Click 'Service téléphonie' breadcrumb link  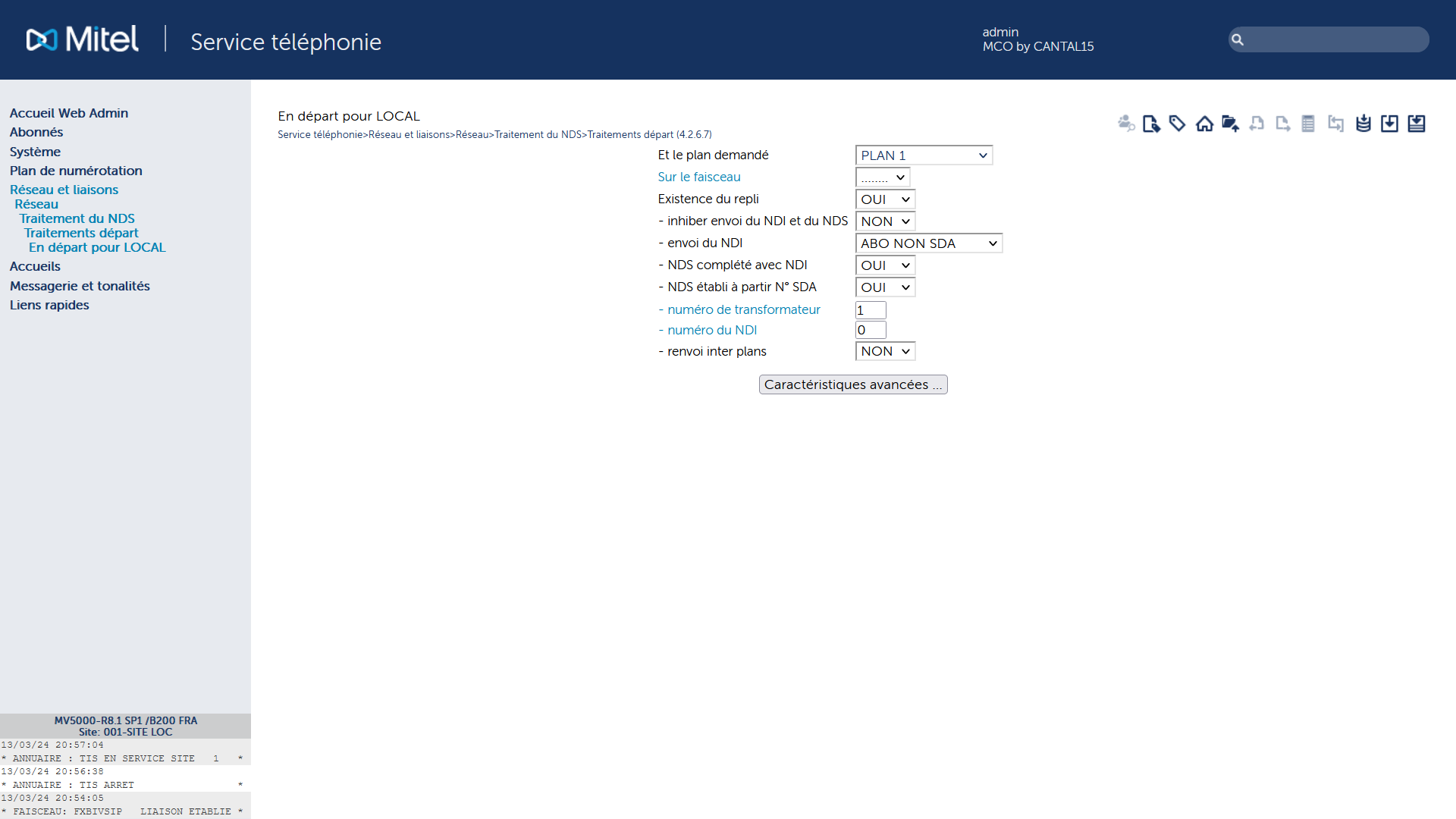click(x=320, y=134)
